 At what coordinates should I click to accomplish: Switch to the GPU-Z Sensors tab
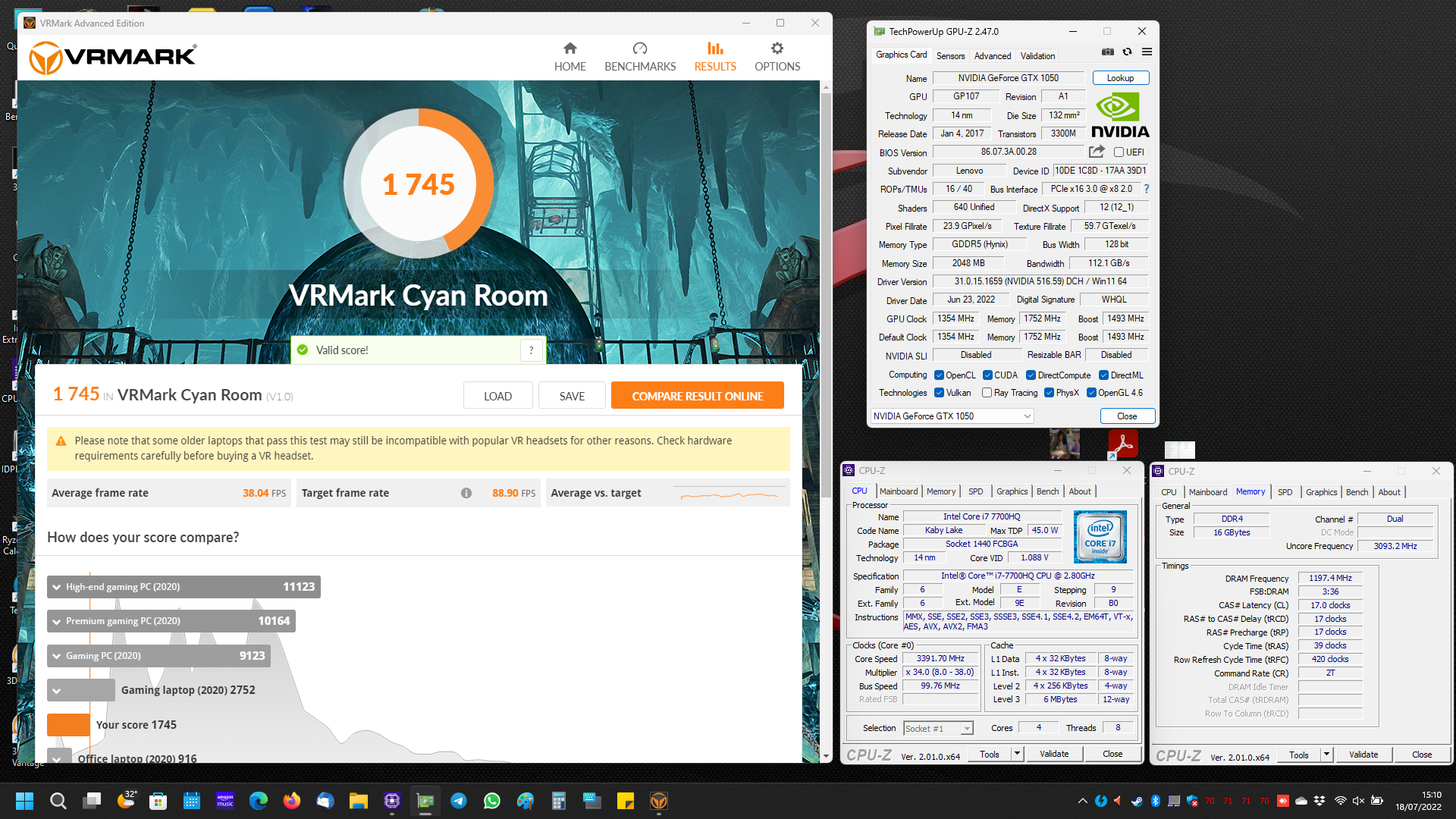[950, 56]
